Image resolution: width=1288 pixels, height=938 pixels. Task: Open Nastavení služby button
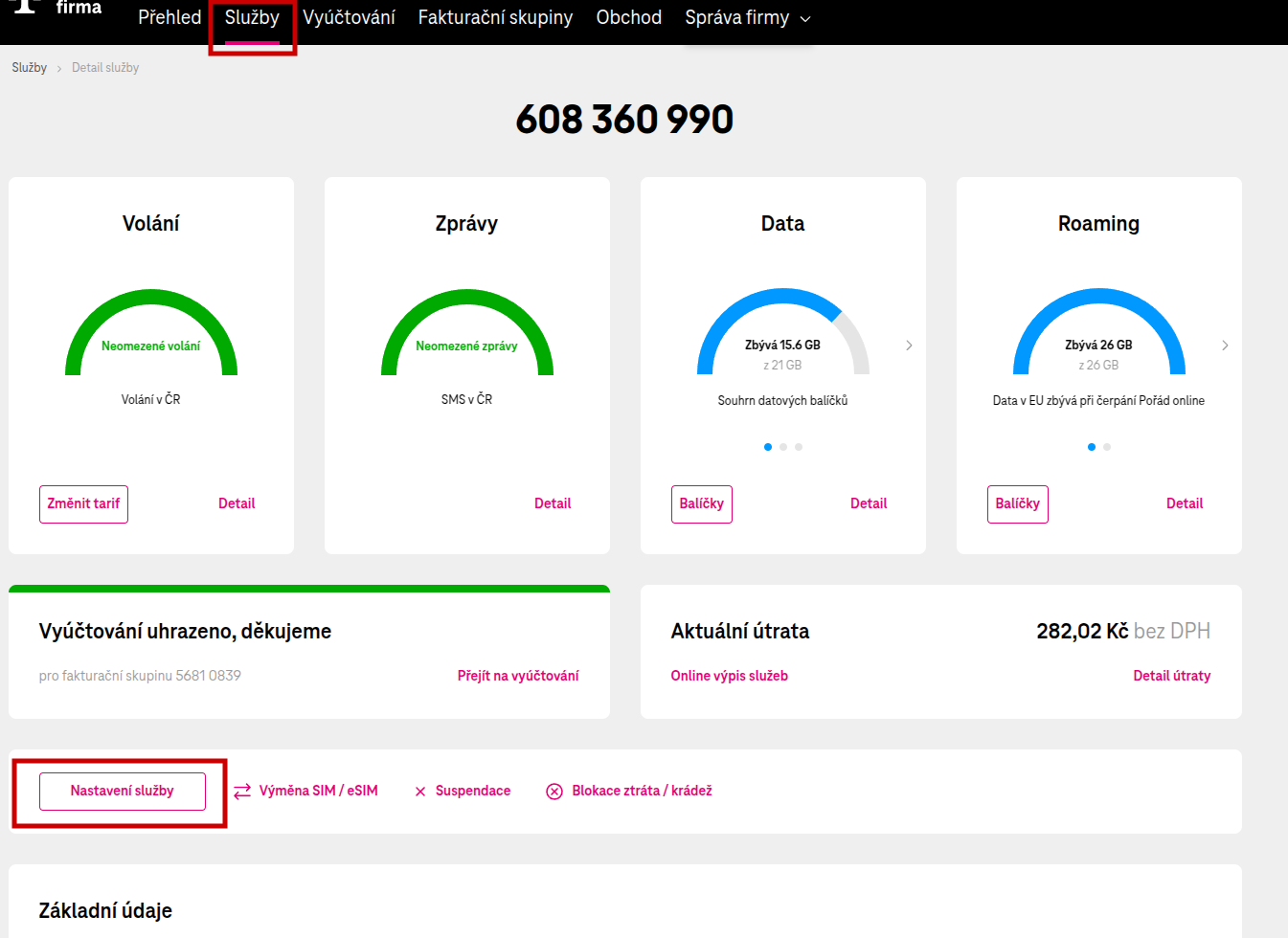point(123,792)
